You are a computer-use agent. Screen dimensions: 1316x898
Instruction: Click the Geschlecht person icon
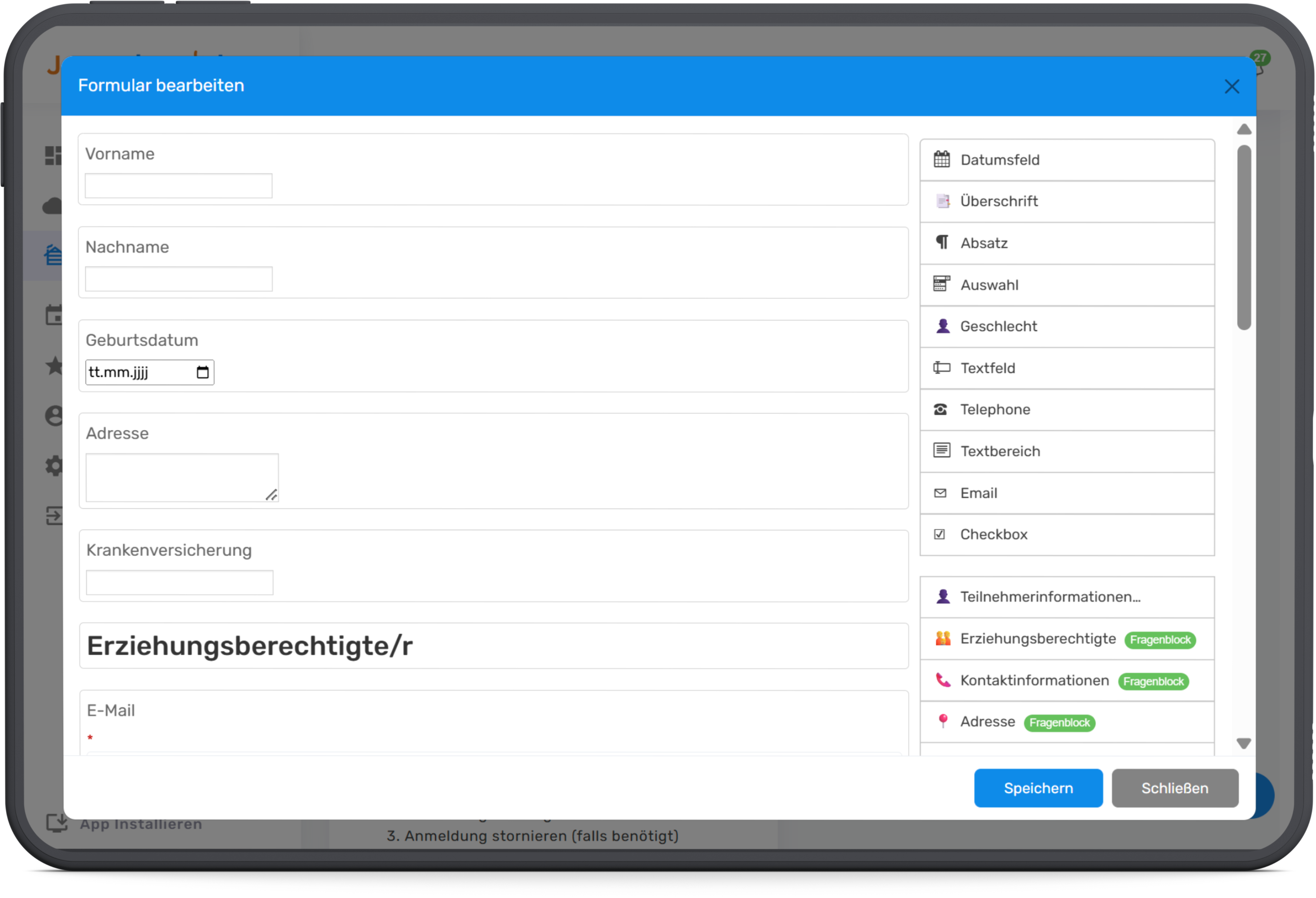pos(942,326)
